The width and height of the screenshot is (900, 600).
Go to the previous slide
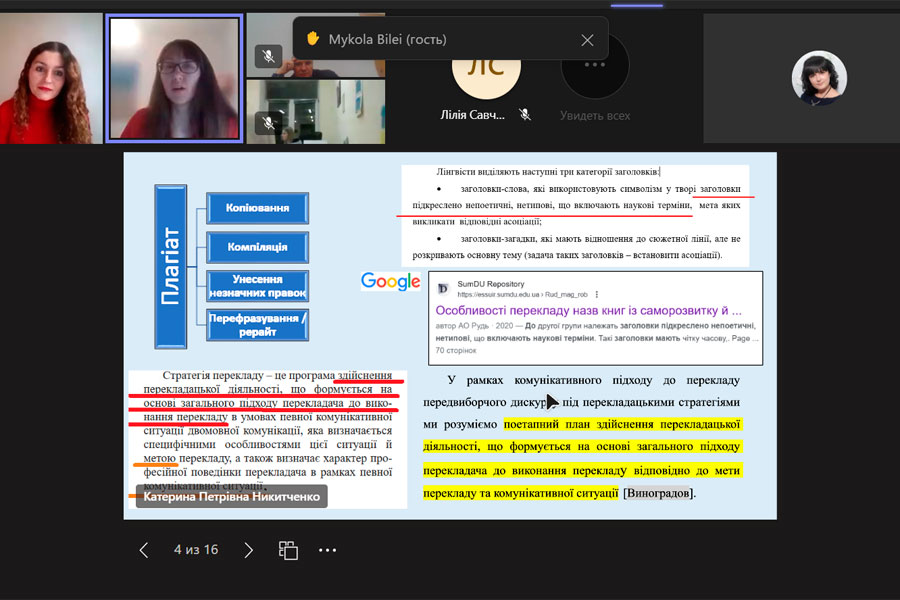click(x=144, y=550)
